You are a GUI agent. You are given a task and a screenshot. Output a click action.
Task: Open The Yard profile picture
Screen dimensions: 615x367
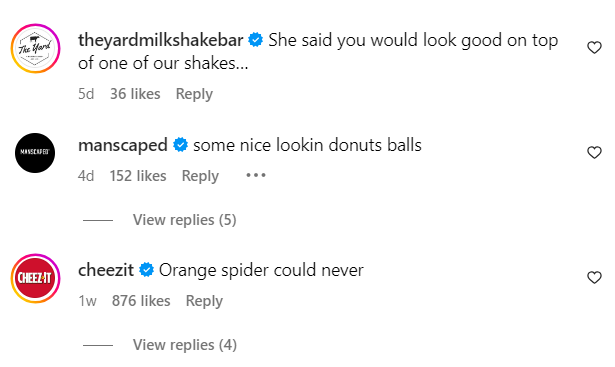tap(35, 48)
